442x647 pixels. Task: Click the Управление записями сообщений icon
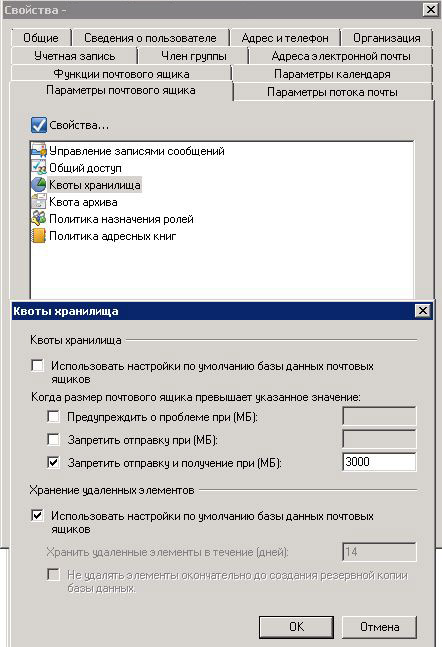tap(39, 151)
